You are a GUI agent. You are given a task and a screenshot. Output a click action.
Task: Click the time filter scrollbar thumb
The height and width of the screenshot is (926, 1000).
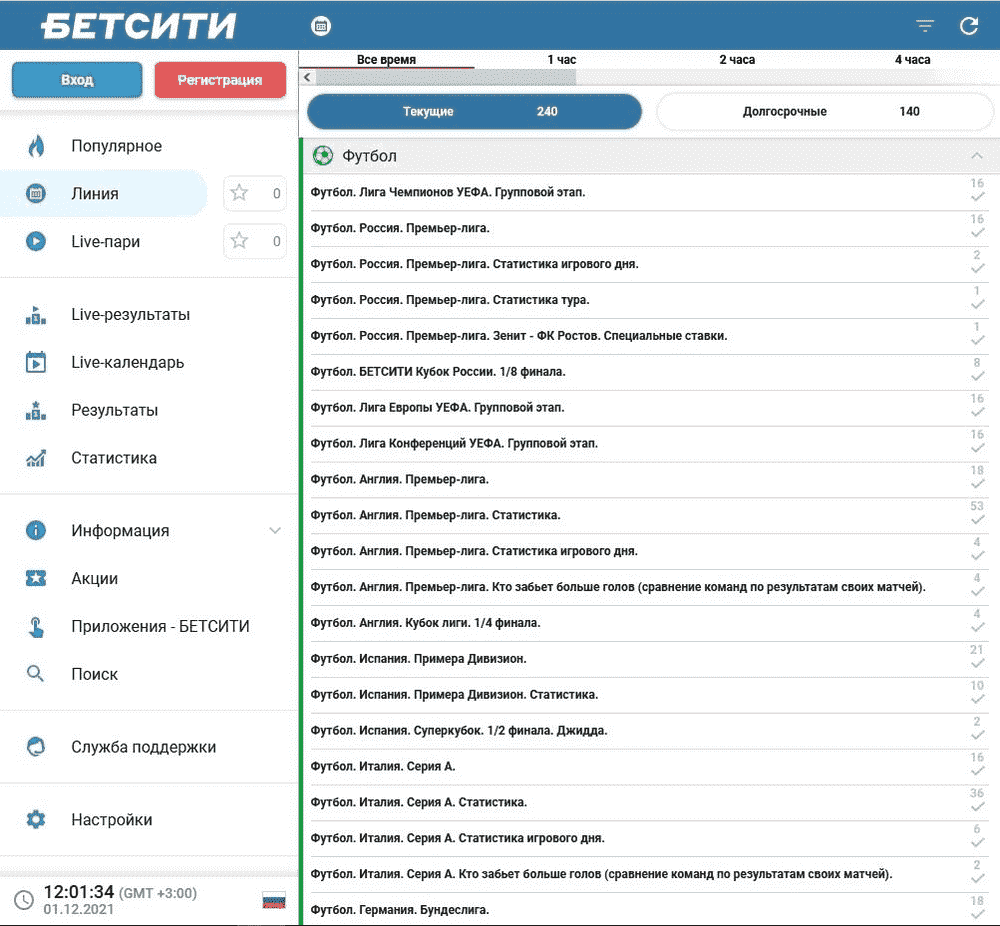446,77
